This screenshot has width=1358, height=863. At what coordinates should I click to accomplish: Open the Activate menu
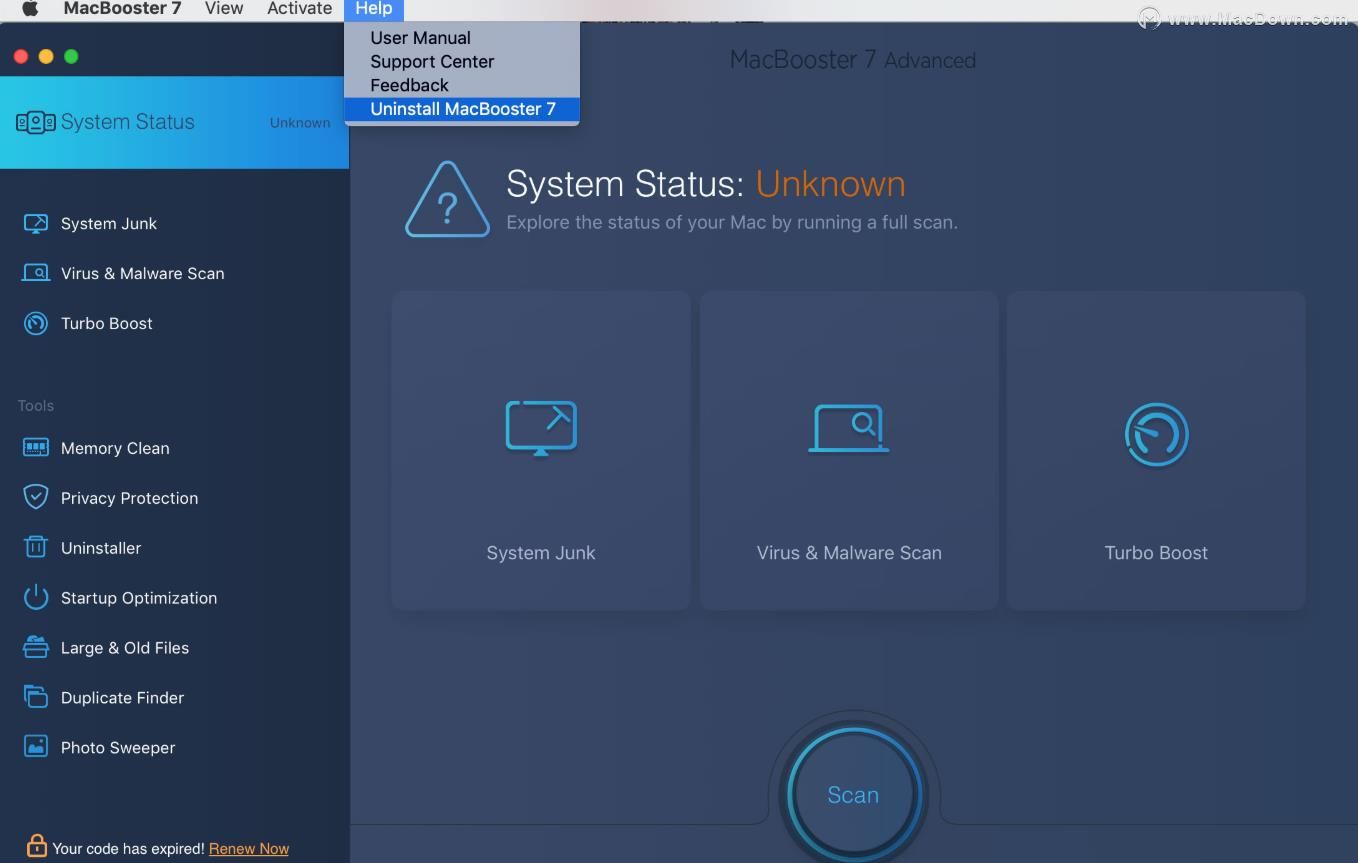pyautogui.click(x=299, y=9)
